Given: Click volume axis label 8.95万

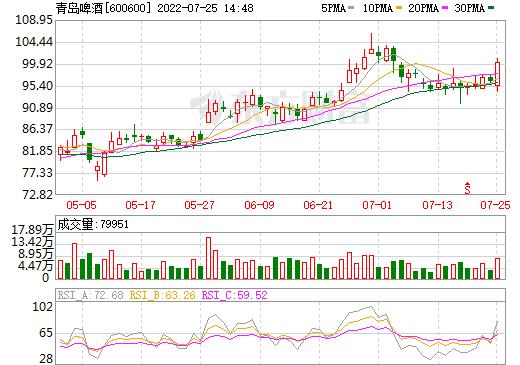Looking at the screenshot, I should pos(35,254).
